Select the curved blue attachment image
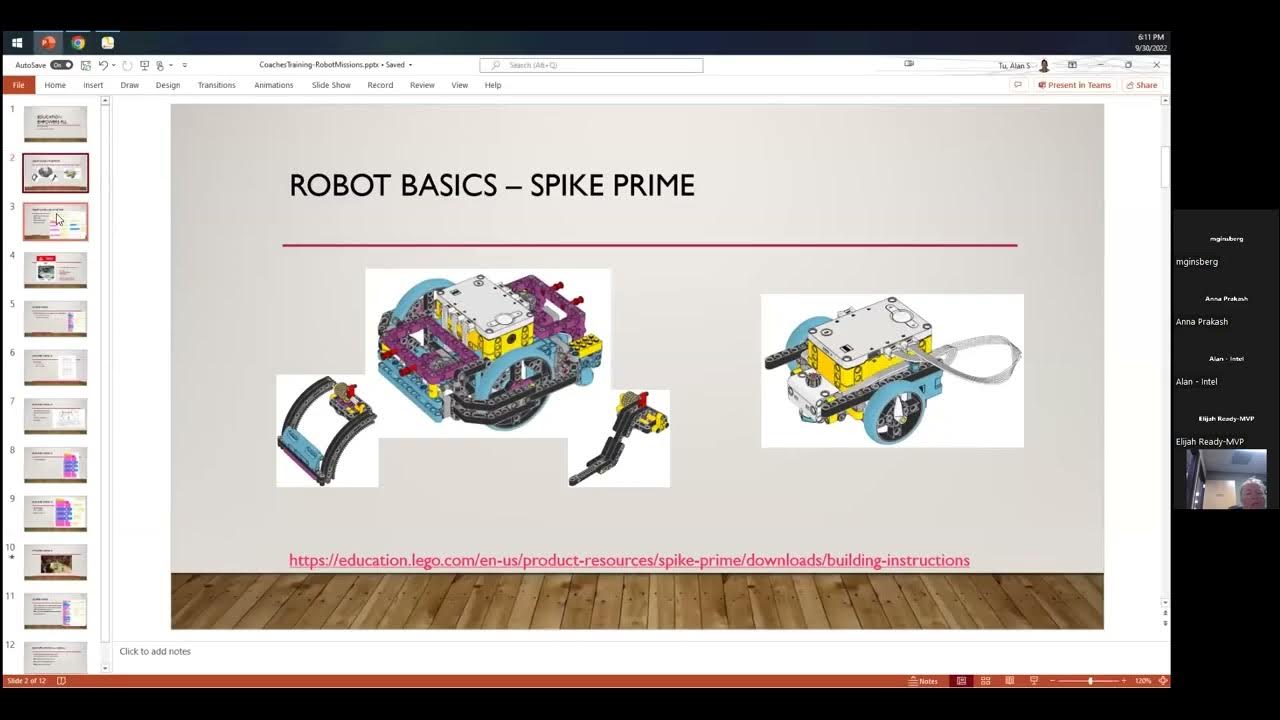1280x720 pixels. click(x=327, y=431)
